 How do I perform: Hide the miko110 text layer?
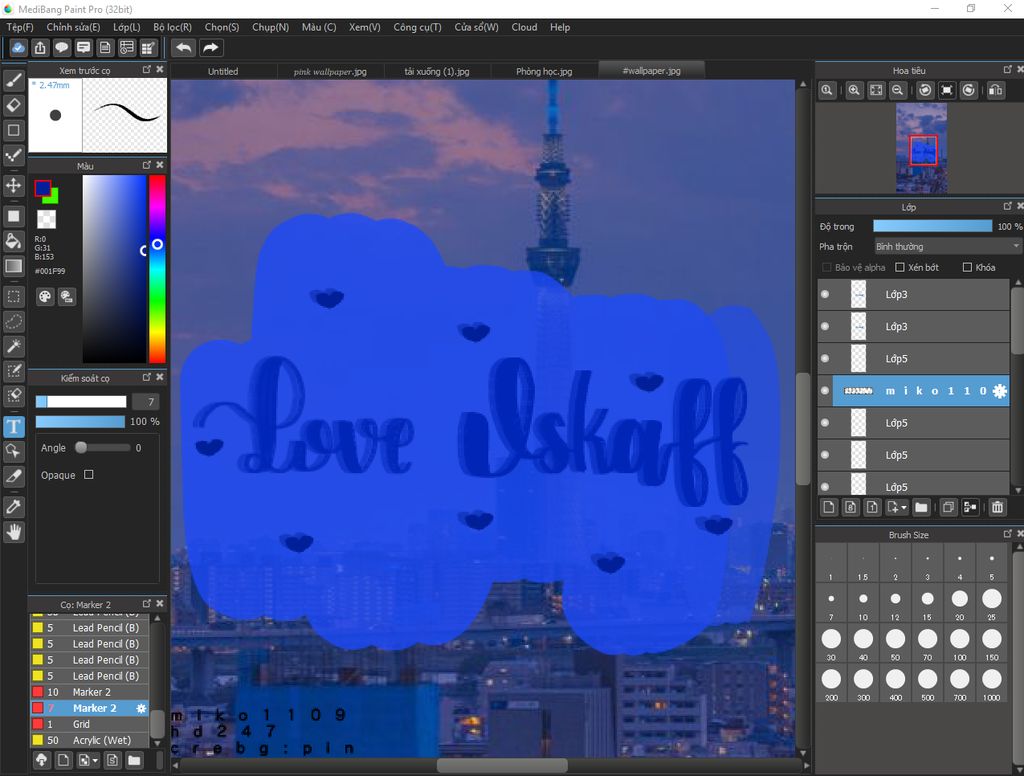click(x=825, y=391)
